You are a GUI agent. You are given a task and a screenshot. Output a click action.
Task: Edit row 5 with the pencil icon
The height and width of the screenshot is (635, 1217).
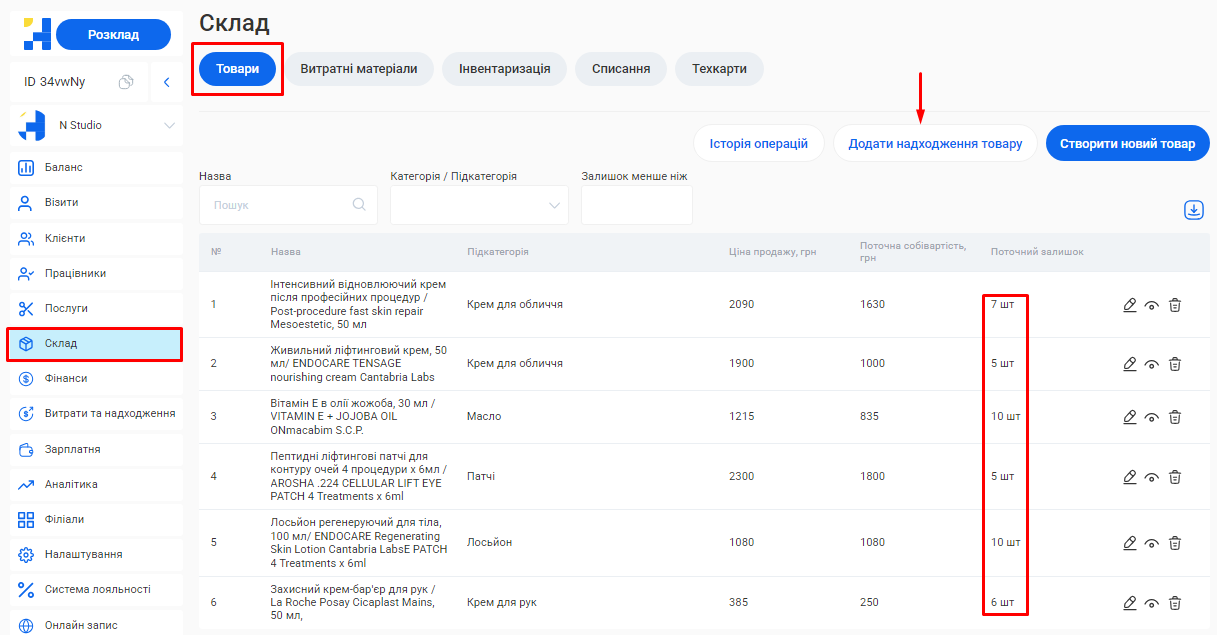[1130, 543]
